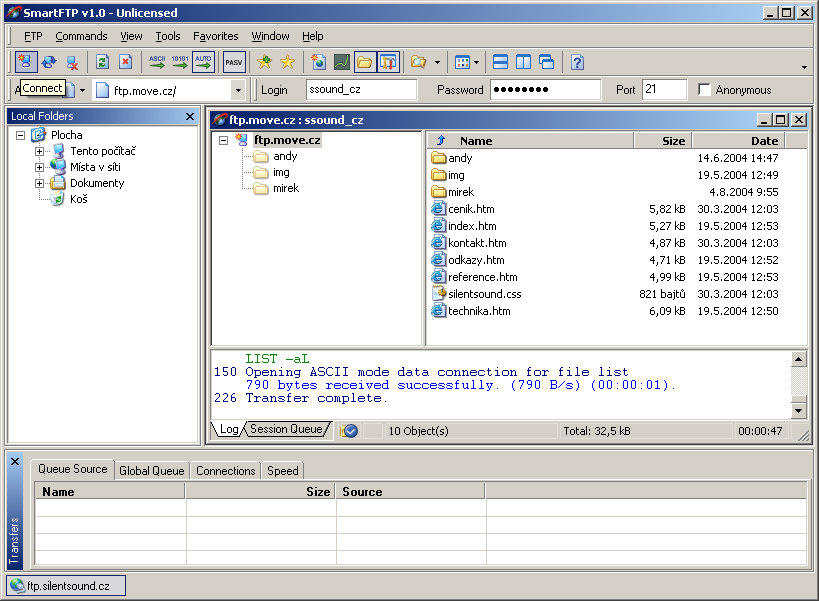Click the folder search icon with magnifier
This screenshot has width=819, height=601.
418,62
